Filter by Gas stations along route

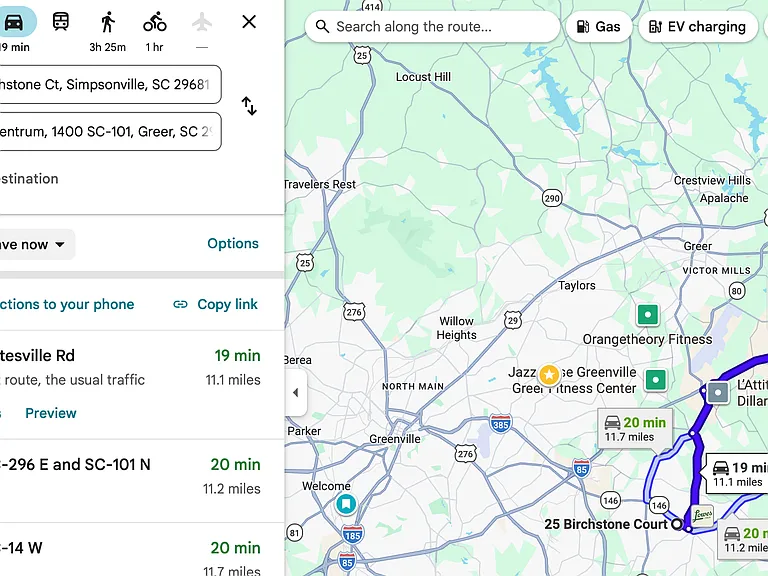click(599, 26)
